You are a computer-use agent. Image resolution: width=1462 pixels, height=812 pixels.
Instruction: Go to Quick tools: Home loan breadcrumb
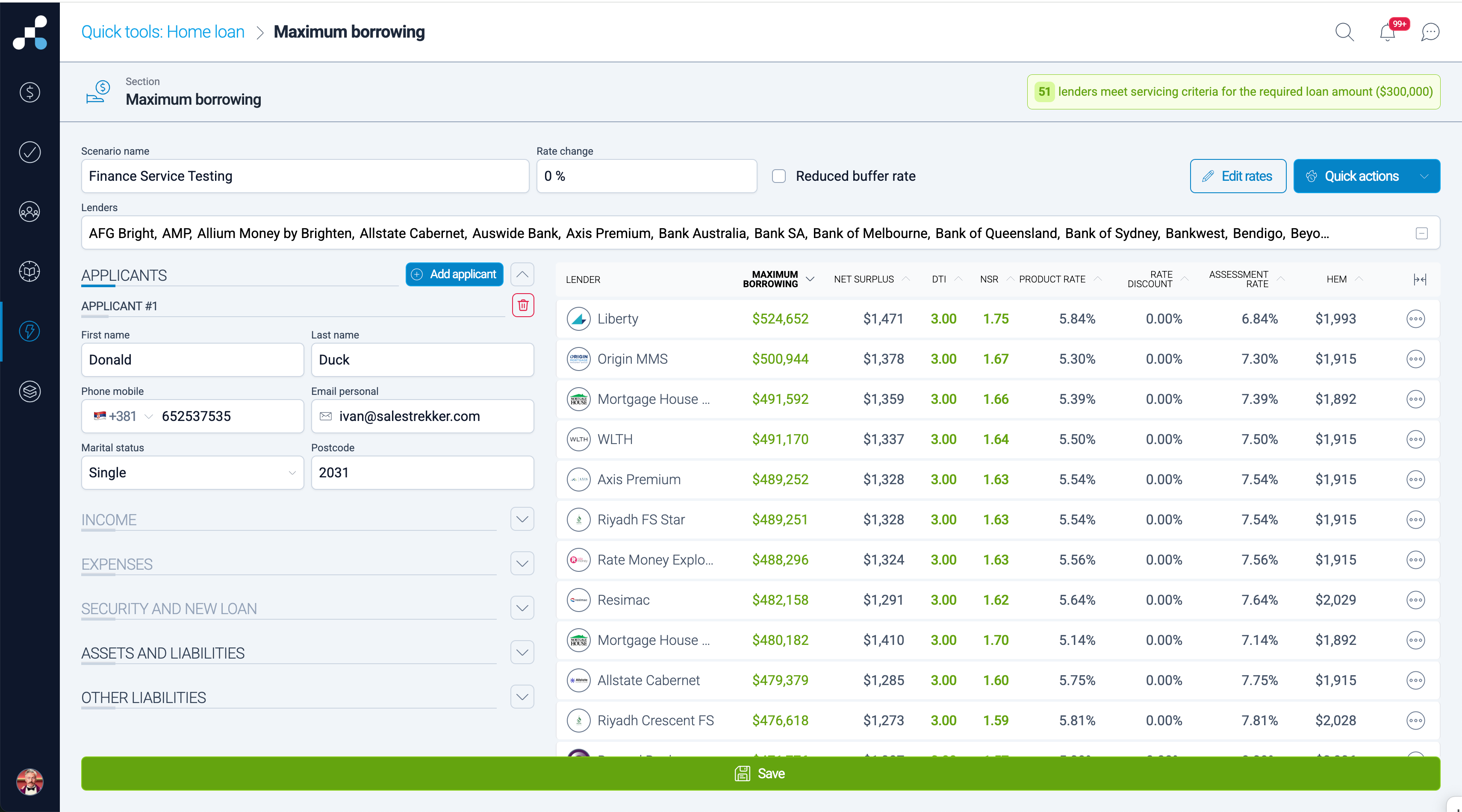pos(162,32)
